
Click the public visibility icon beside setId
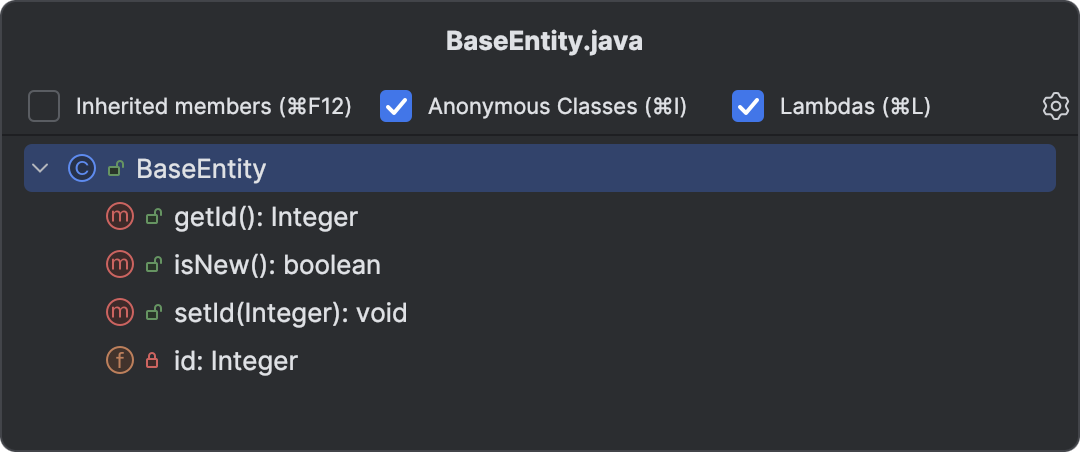[153, 313]
